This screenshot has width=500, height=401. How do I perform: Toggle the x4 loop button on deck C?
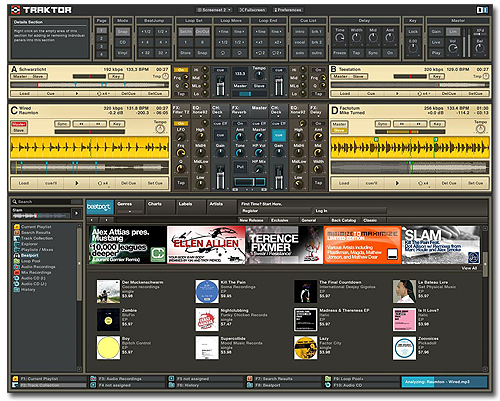[x=103, y=183]
